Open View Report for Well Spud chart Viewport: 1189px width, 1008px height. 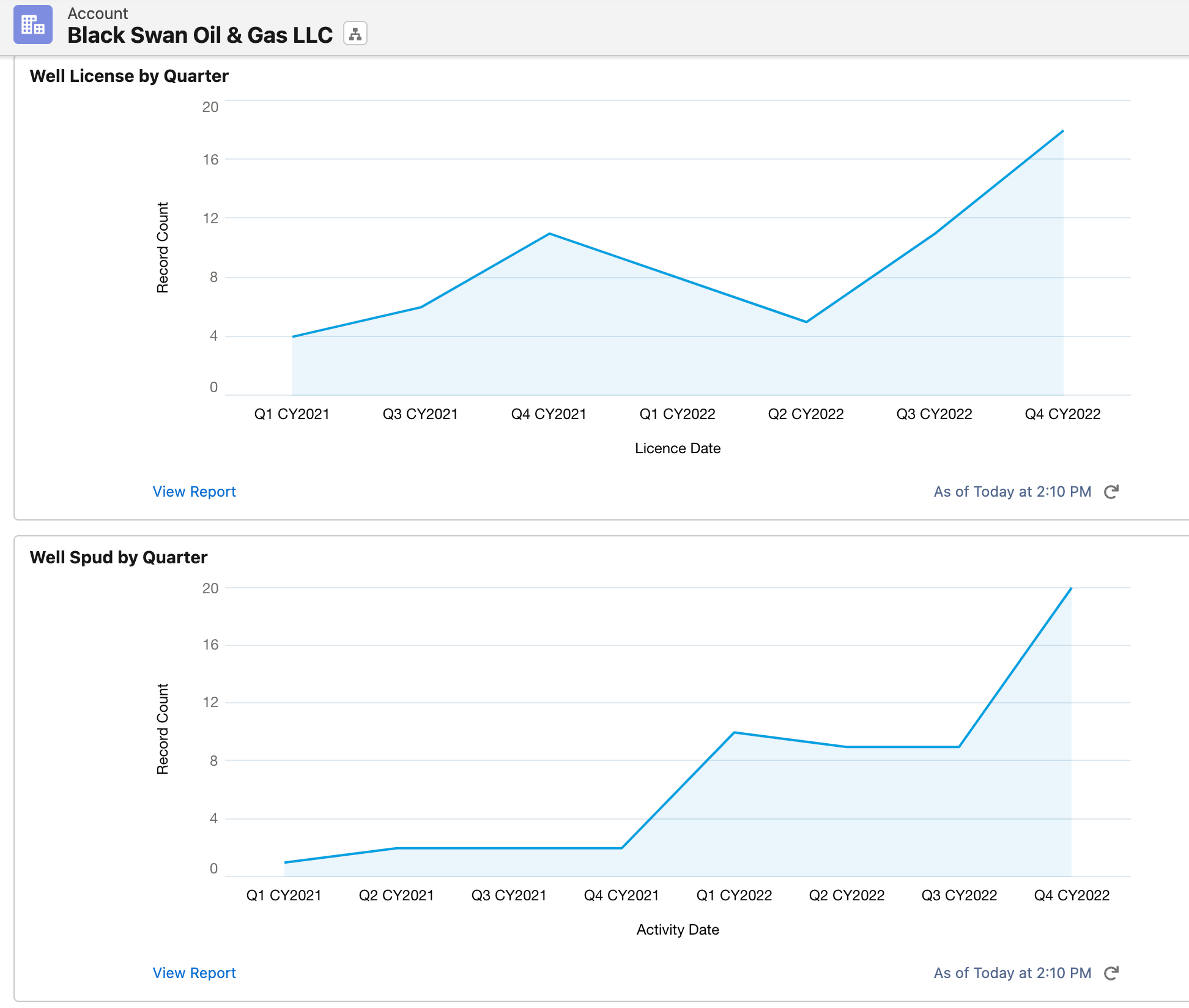click(194, 973)
